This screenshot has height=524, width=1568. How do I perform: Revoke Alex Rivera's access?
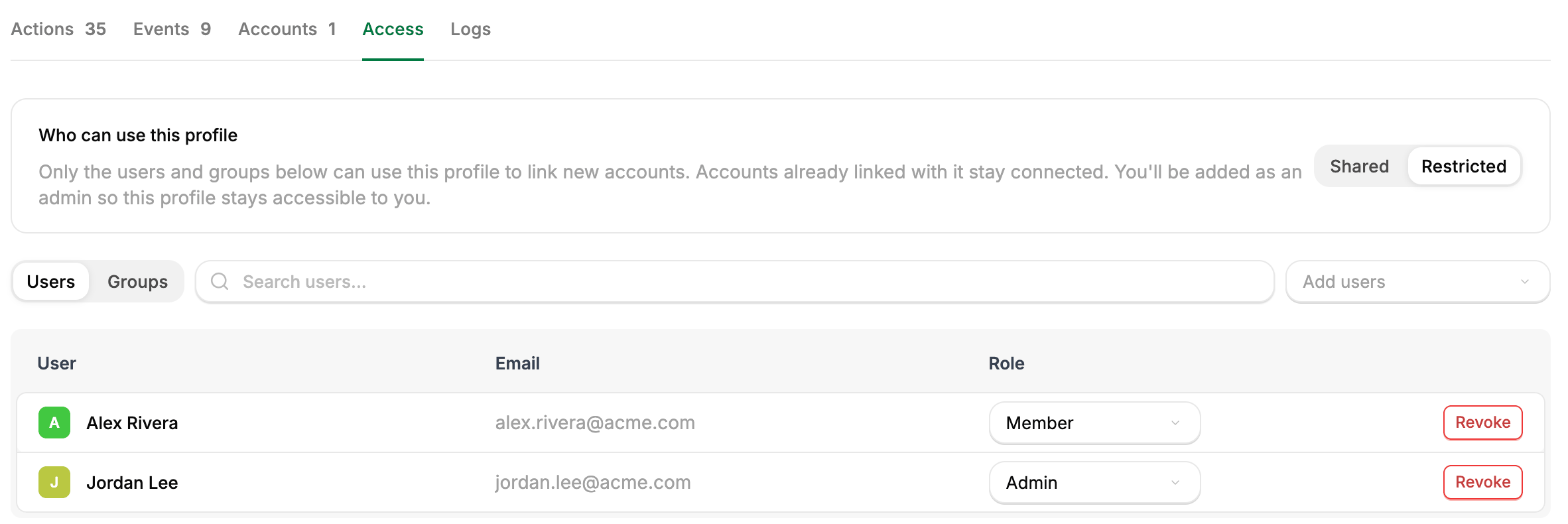pyautogui.click(x=1482, y=423)
